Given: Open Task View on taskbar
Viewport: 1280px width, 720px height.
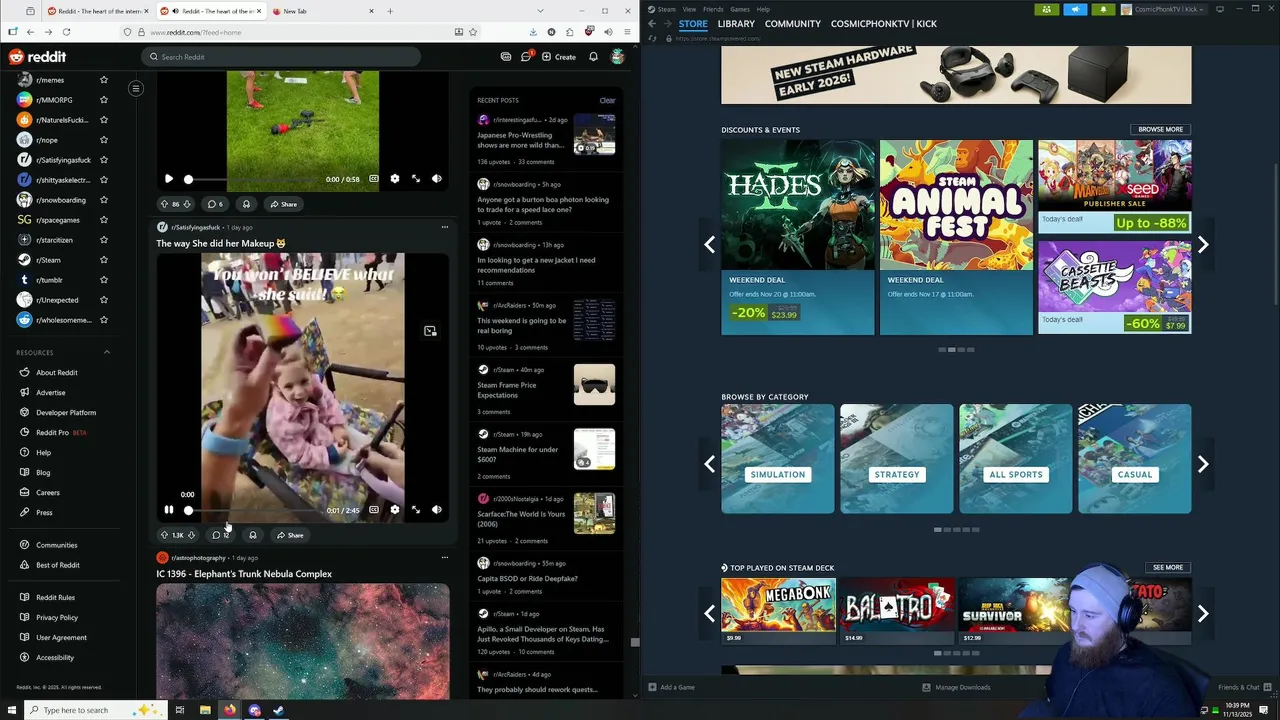Looking at the screenshot, I should point(180,710).
